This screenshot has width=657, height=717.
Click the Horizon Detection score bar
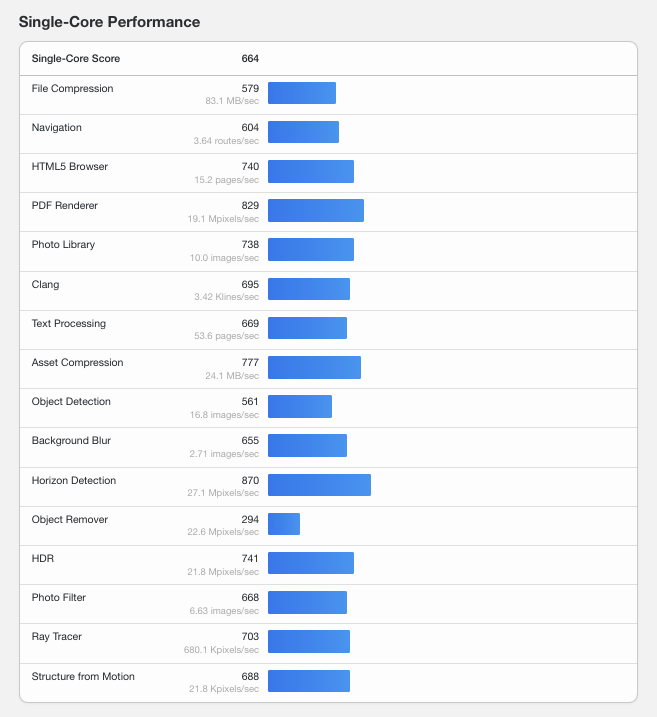(x=319, y=485)
